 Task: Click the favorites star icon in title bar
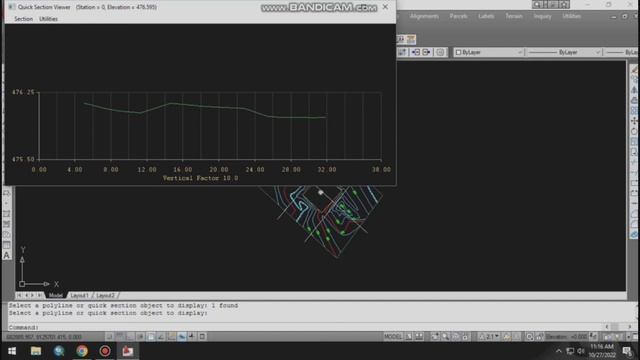tap(564, 4)
